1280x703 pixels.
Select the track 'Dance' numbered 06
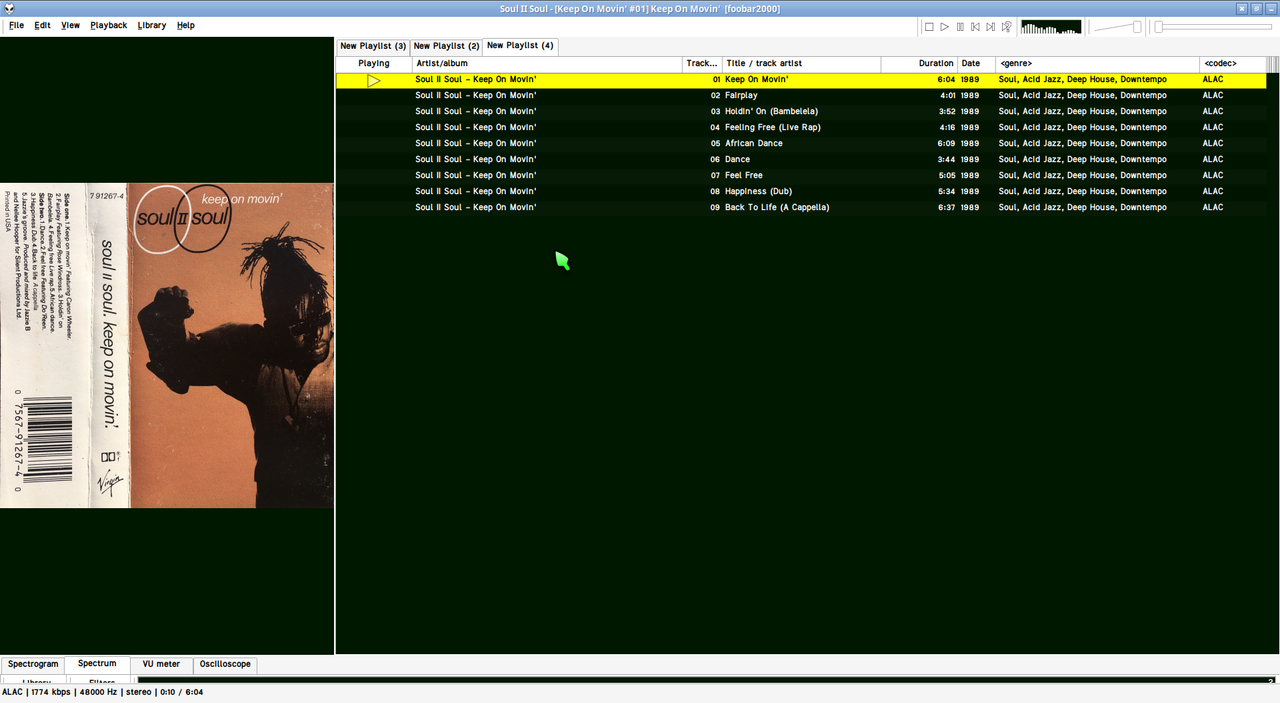pyautogui.click(x=801, y=159)
